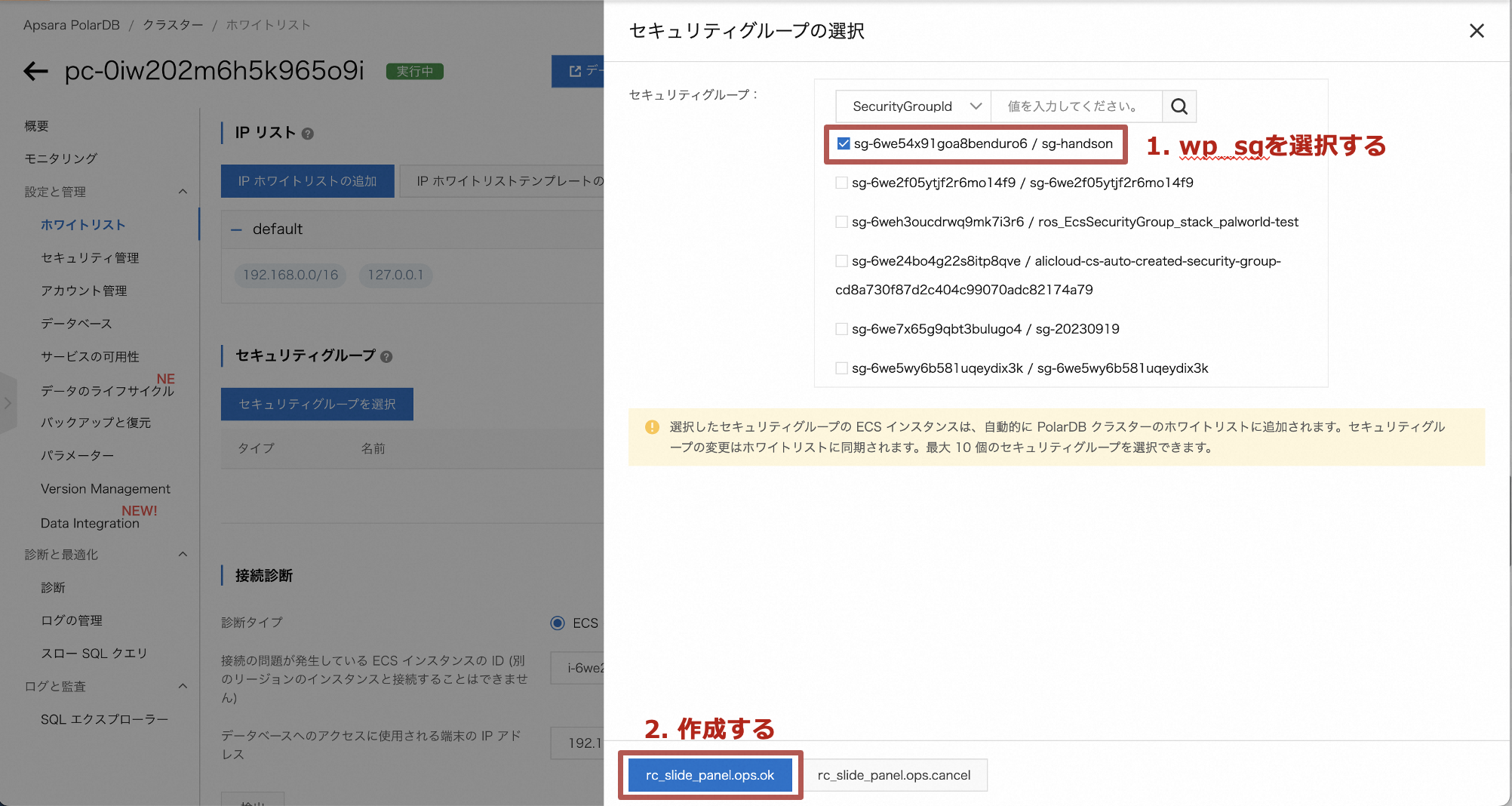Open SQL エクスプローラー from the sidebar

click(104, 718)
